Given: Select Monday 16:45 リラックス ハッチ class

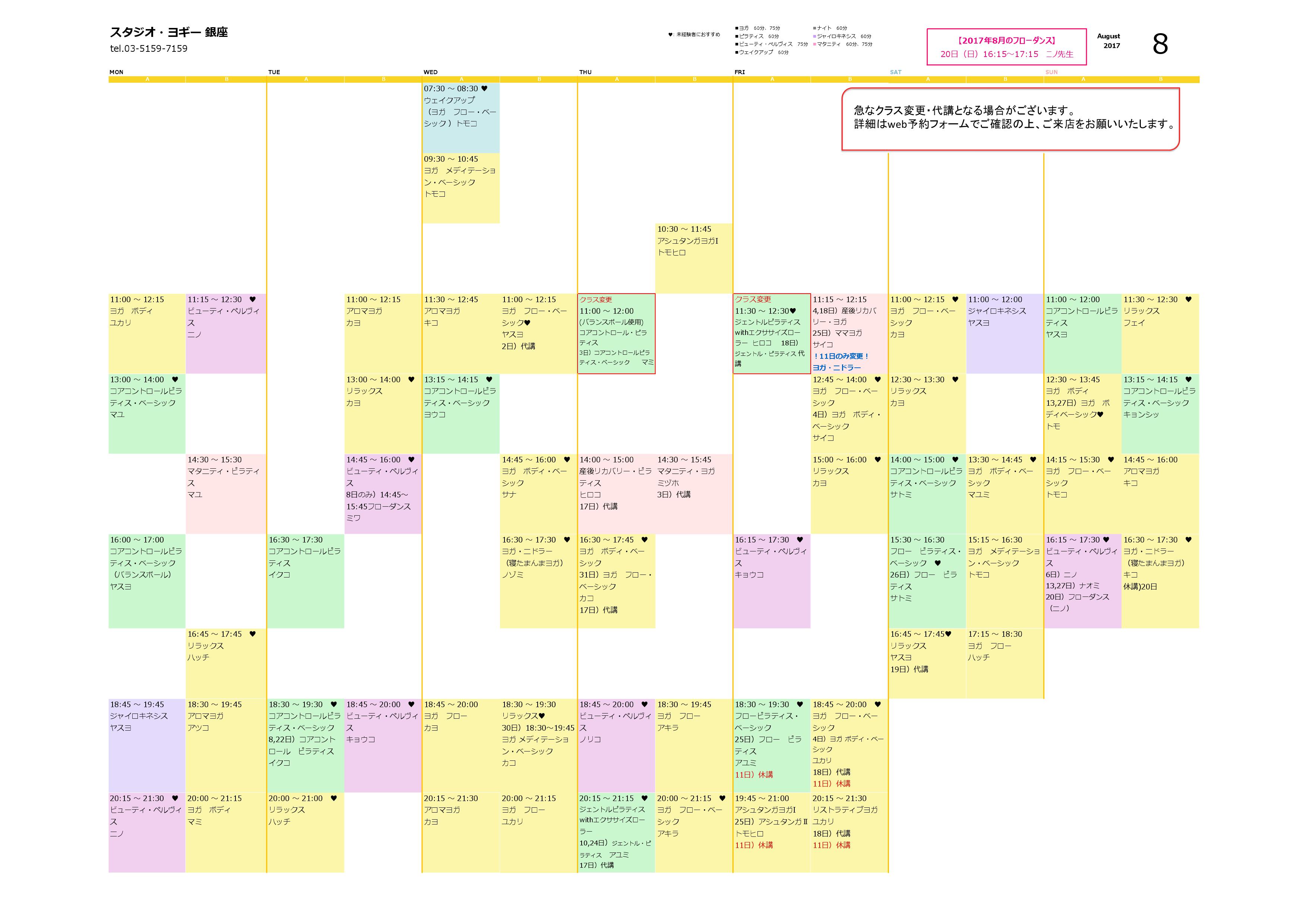Looking at the screenshot, I should (x=226, y=663).
